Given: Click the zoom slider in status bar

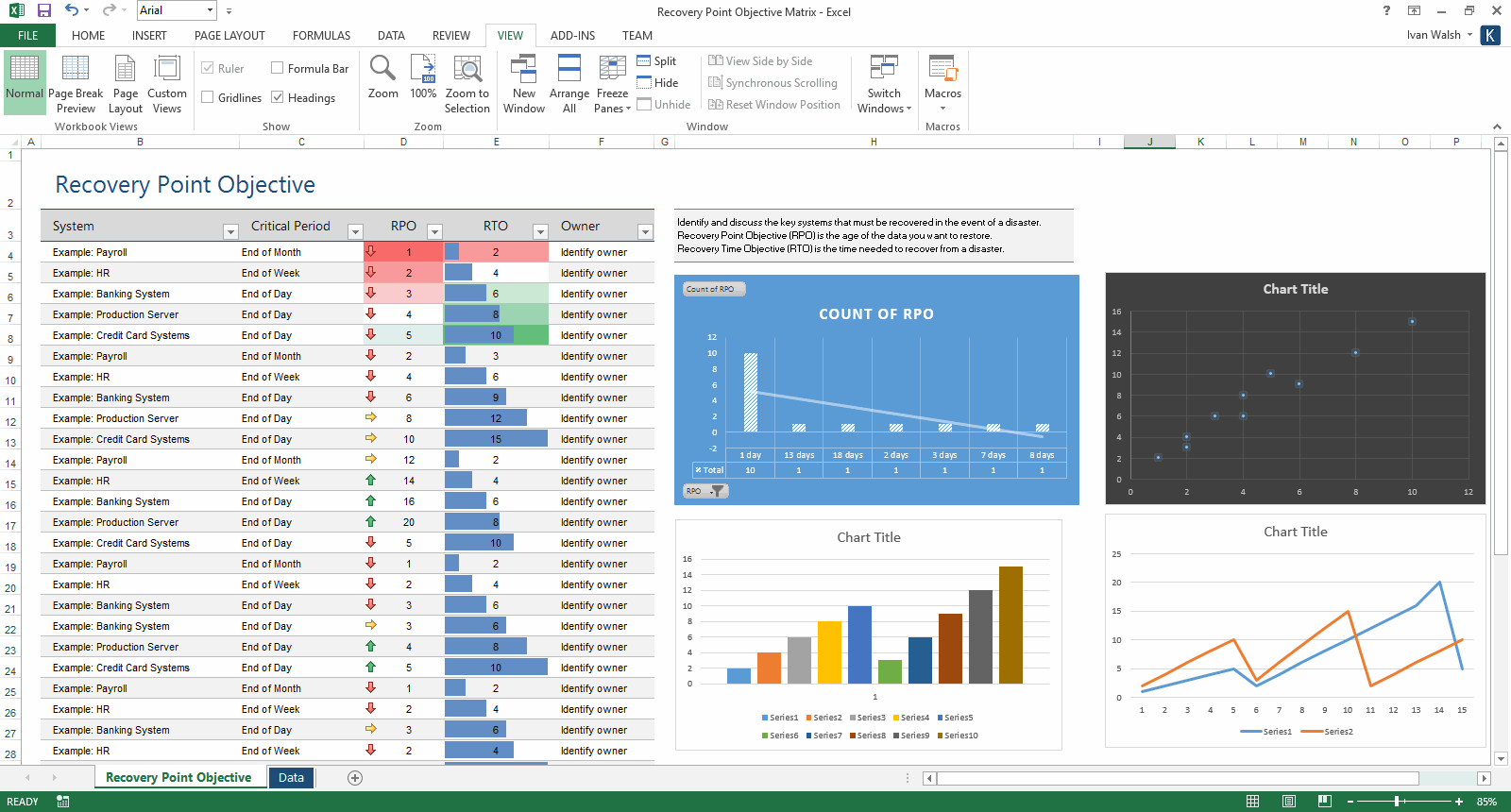Looking at the screenshot, I should coord(1398,802).
